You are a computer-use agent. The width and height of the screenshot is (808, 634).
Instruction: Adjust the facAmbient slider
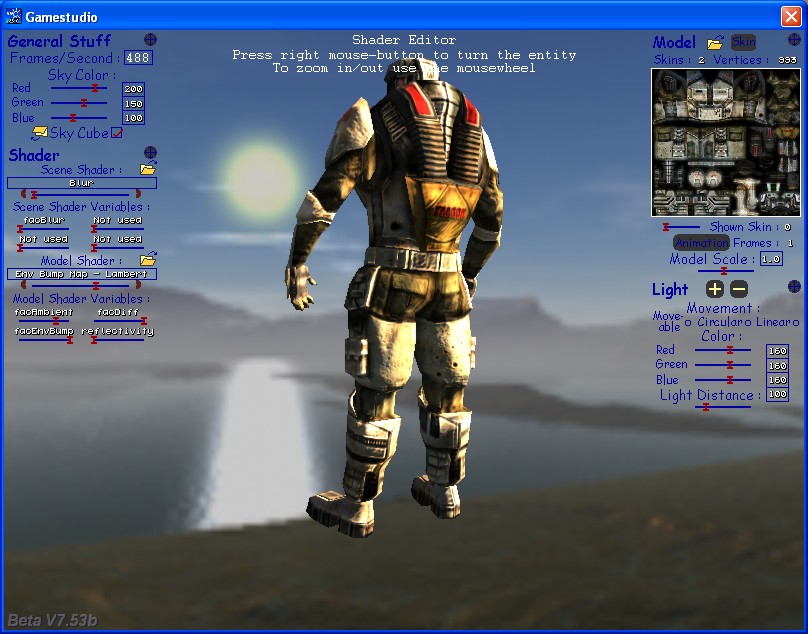click(43, 321)
